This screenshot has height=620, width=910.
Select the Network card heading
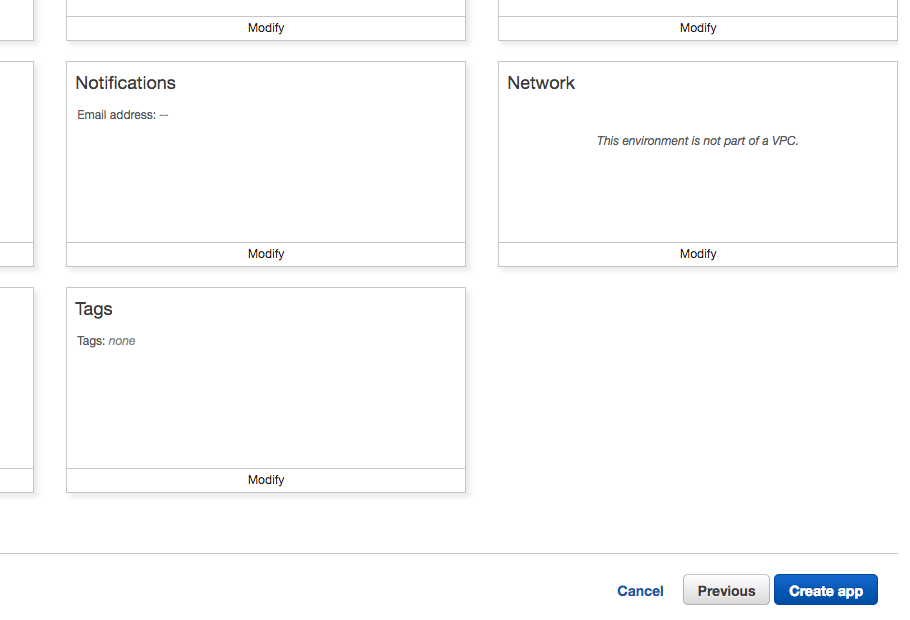541,83
